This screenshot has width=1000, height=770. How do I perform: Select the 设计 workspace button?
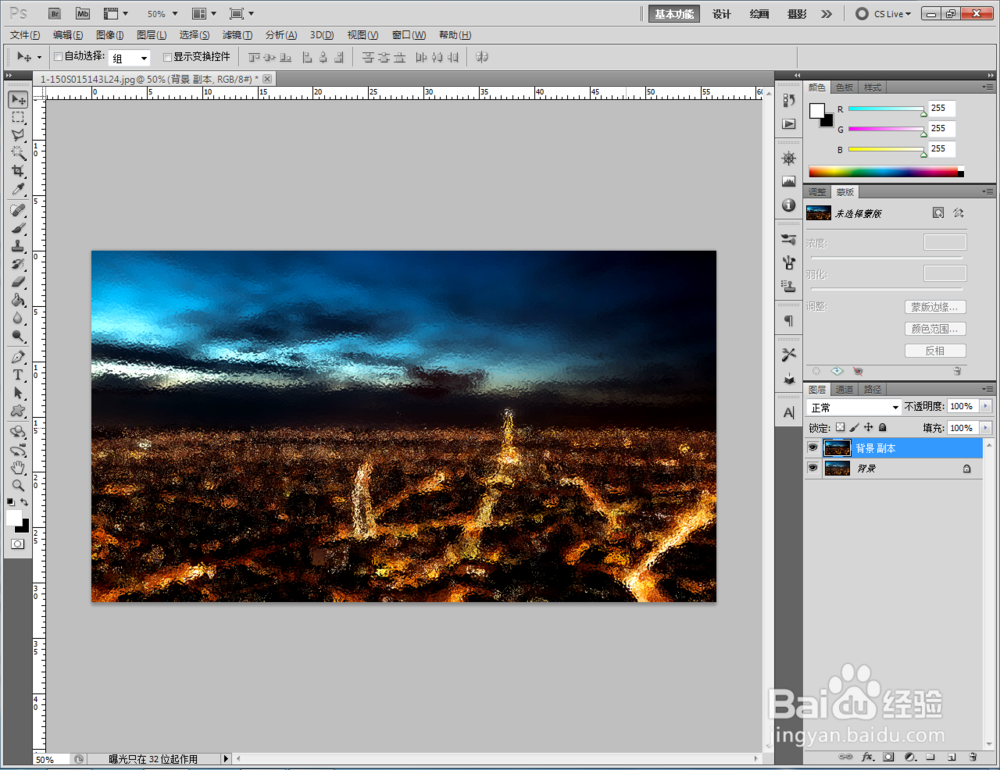pyautogui.click(x=721, y=14)
